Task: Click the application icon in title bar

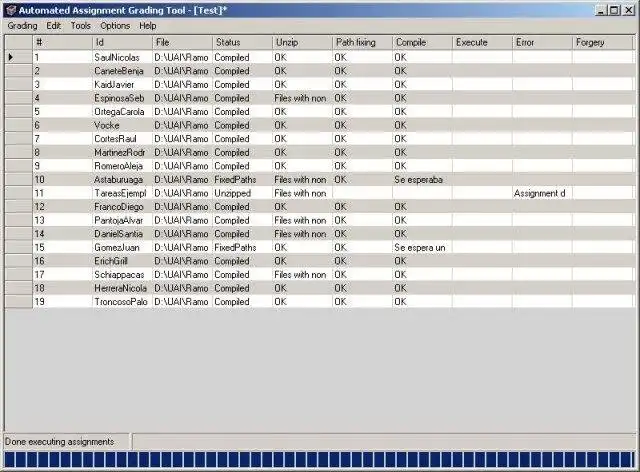Action: 11,10
